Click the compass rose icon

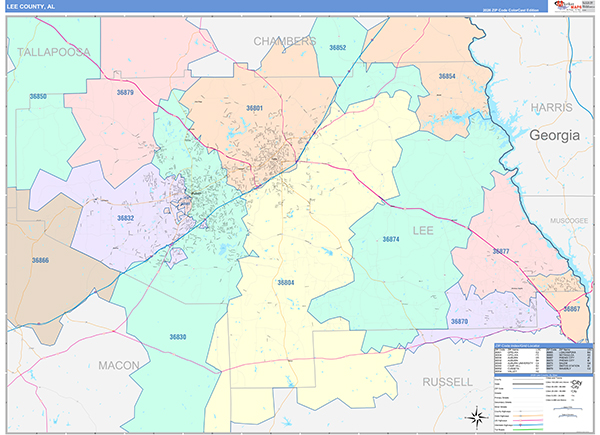point(477,417)
